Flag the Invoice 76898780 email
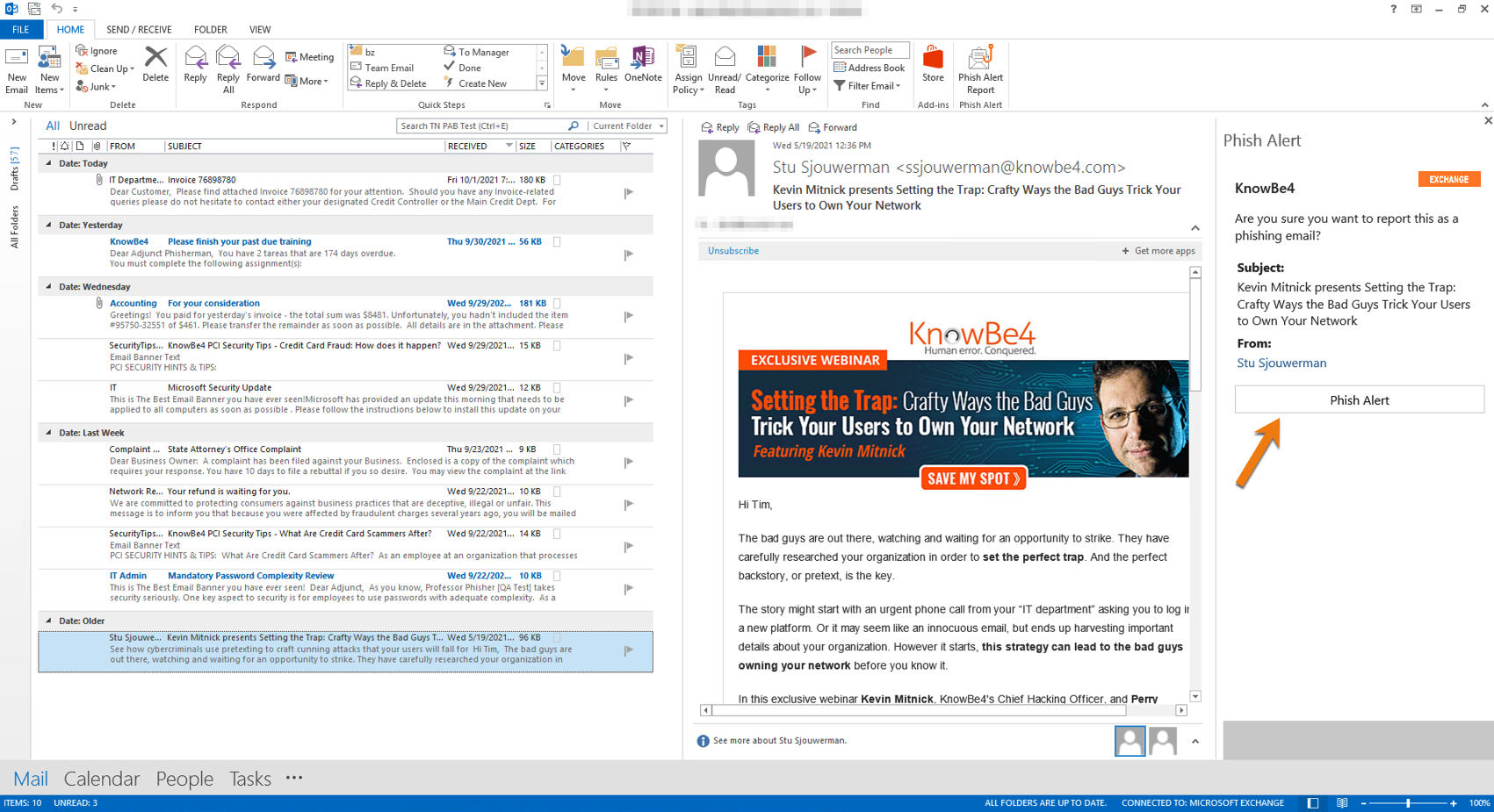The height and width of the screenshot is (812, 1494). coord(629,192)
